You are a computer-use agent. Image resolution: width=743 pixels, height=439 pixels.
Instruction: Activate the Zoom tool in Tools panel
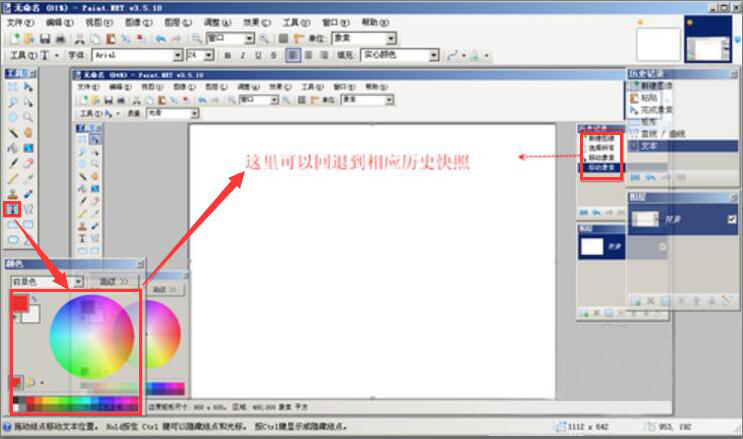(28, 117)
